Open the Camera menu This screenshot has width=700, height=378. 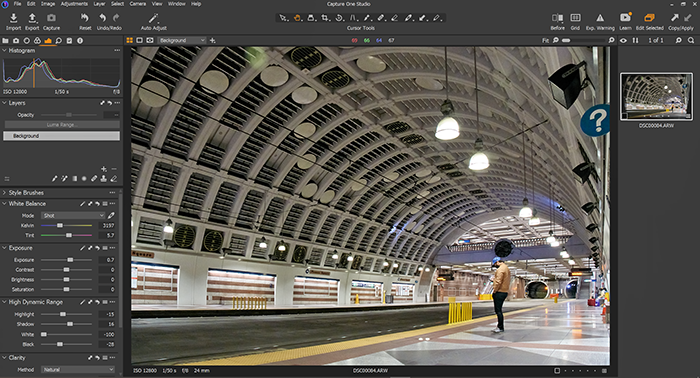[138, 4]
